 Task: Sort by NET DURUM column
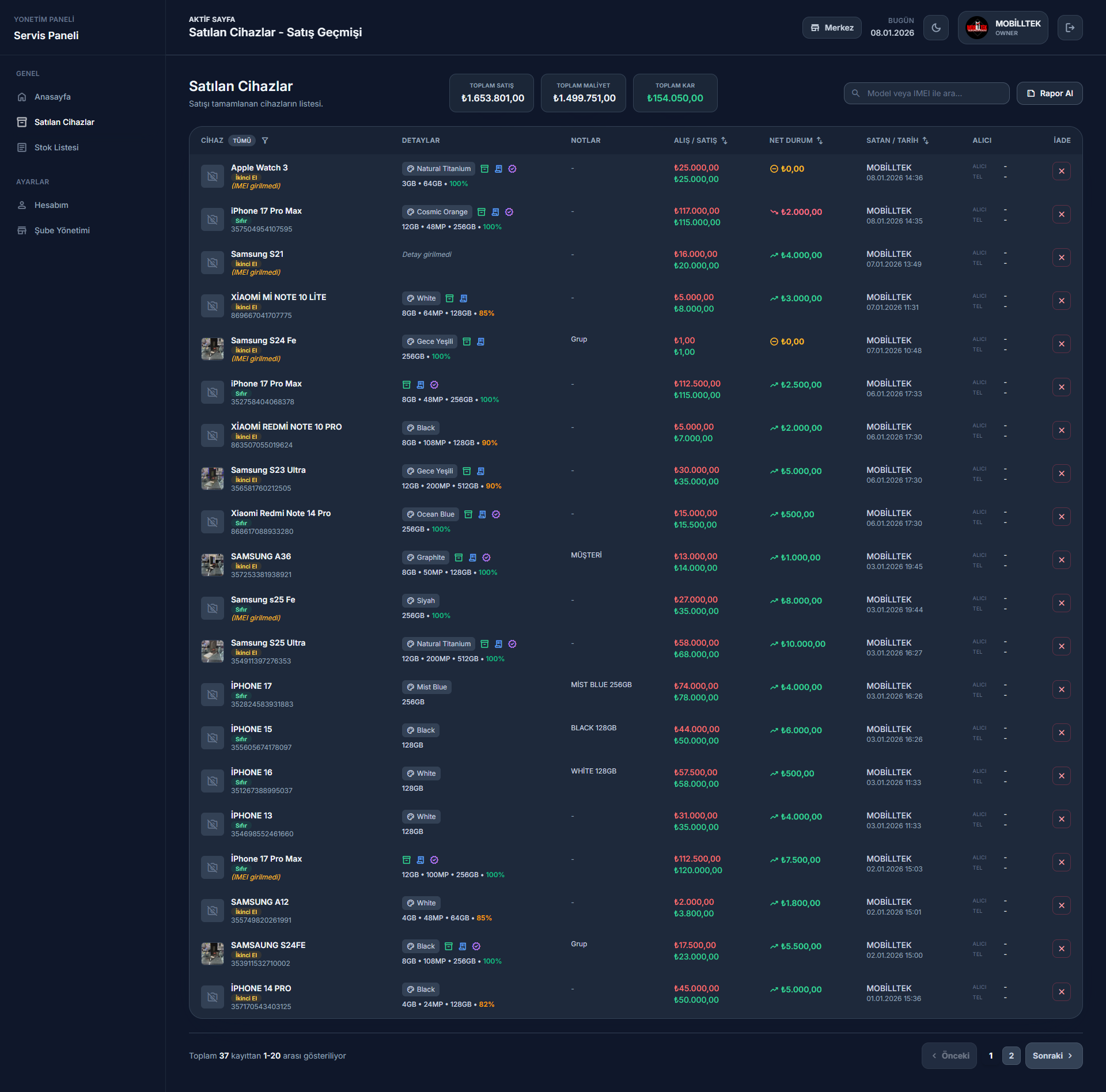796,141
